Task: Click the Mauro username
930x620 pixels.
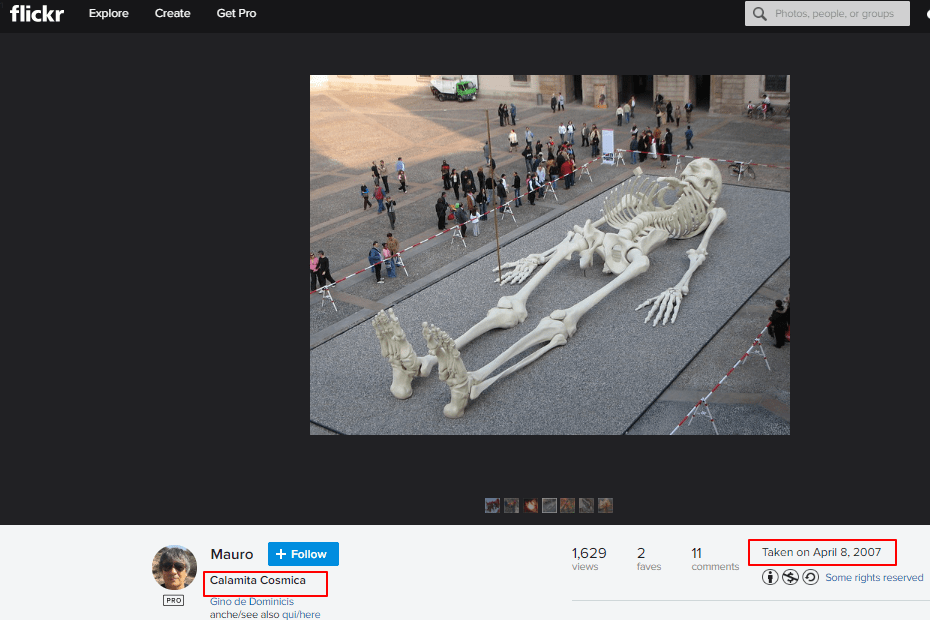Action: coord(231,554)
